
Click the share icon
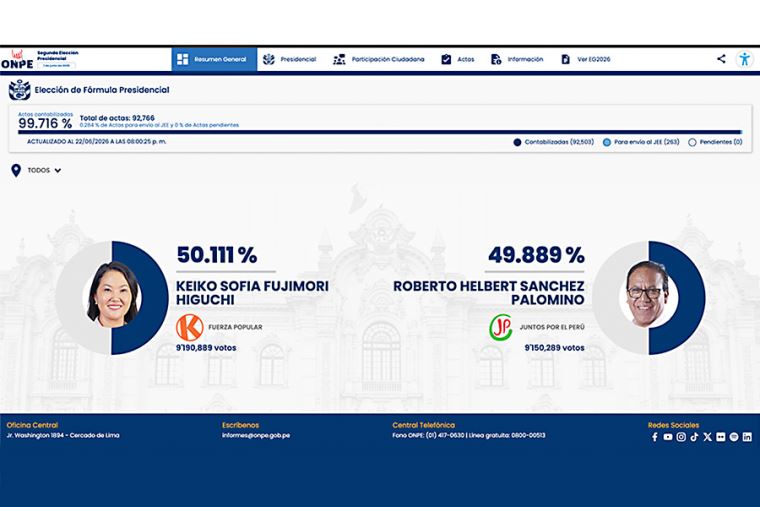(721, 59)
